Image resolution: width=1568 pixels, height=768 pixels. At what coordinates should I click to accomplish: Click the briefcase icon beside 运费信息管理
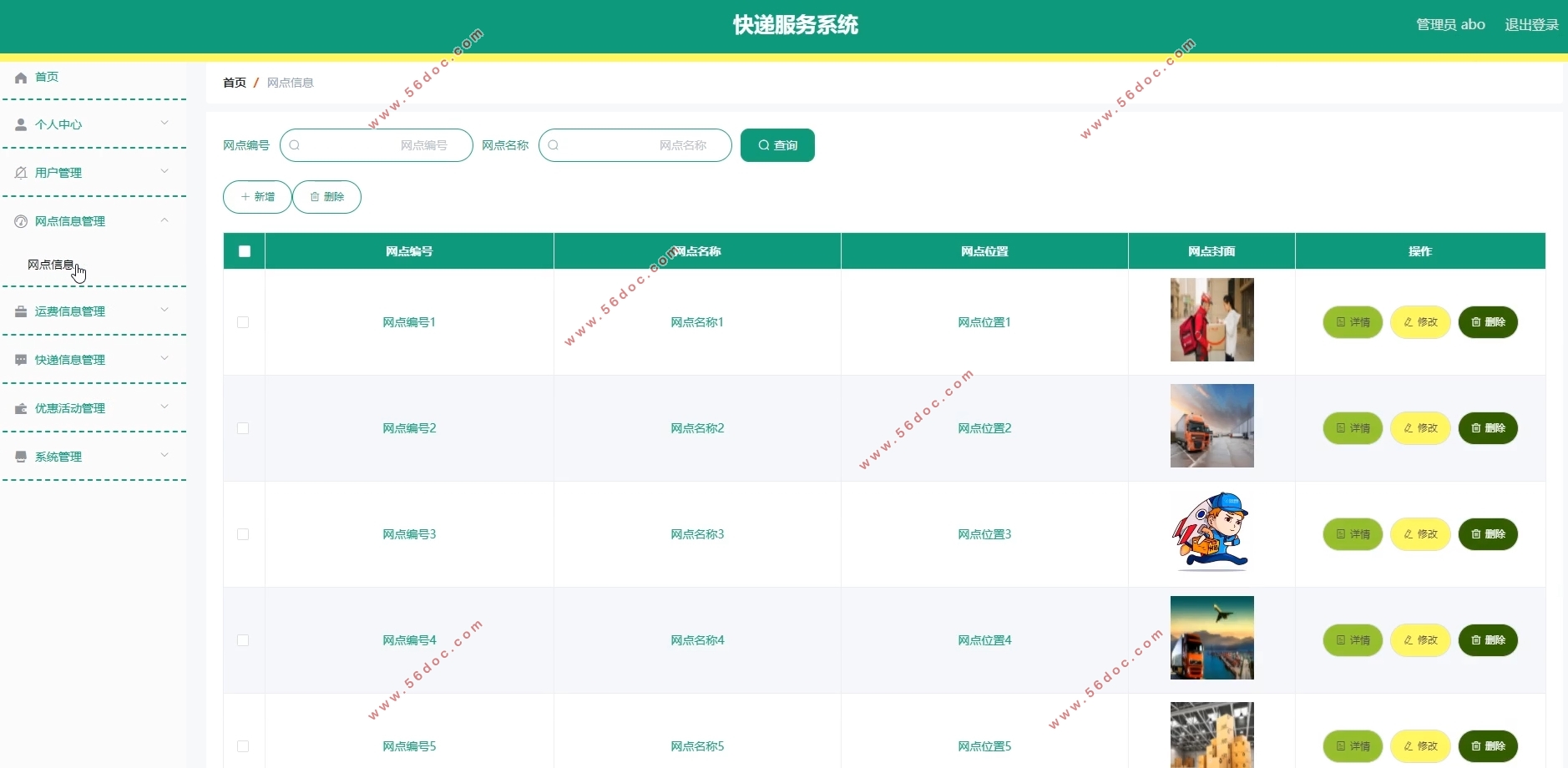[x=21, y=311]
